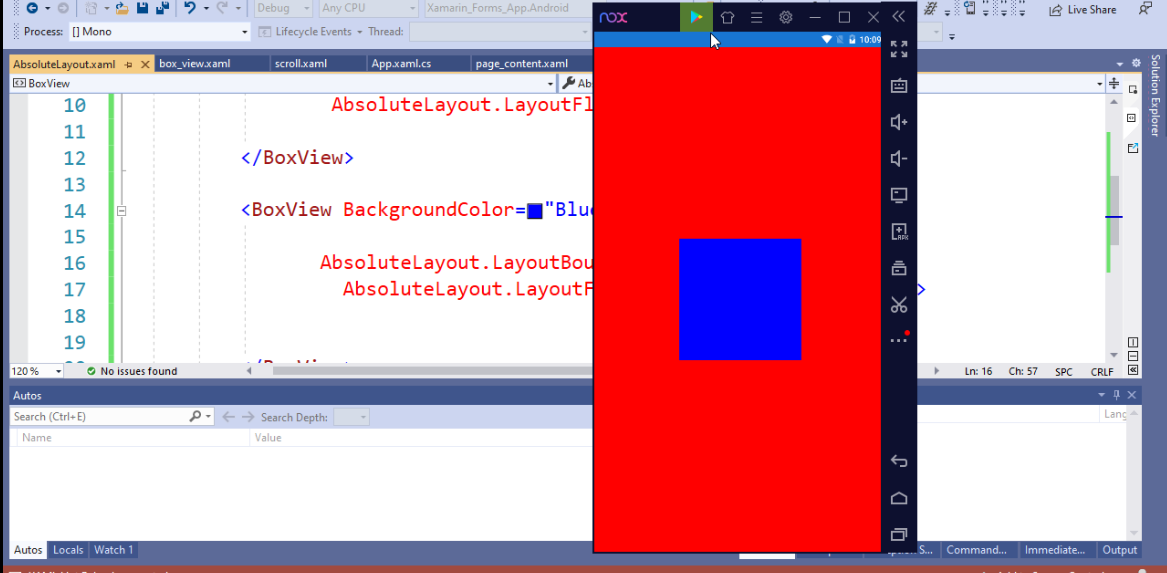This screenshot has height=573, width=1167.
Task: Close the AbsoluteLayout.xaml tab
Action: (x=145, y=65)
